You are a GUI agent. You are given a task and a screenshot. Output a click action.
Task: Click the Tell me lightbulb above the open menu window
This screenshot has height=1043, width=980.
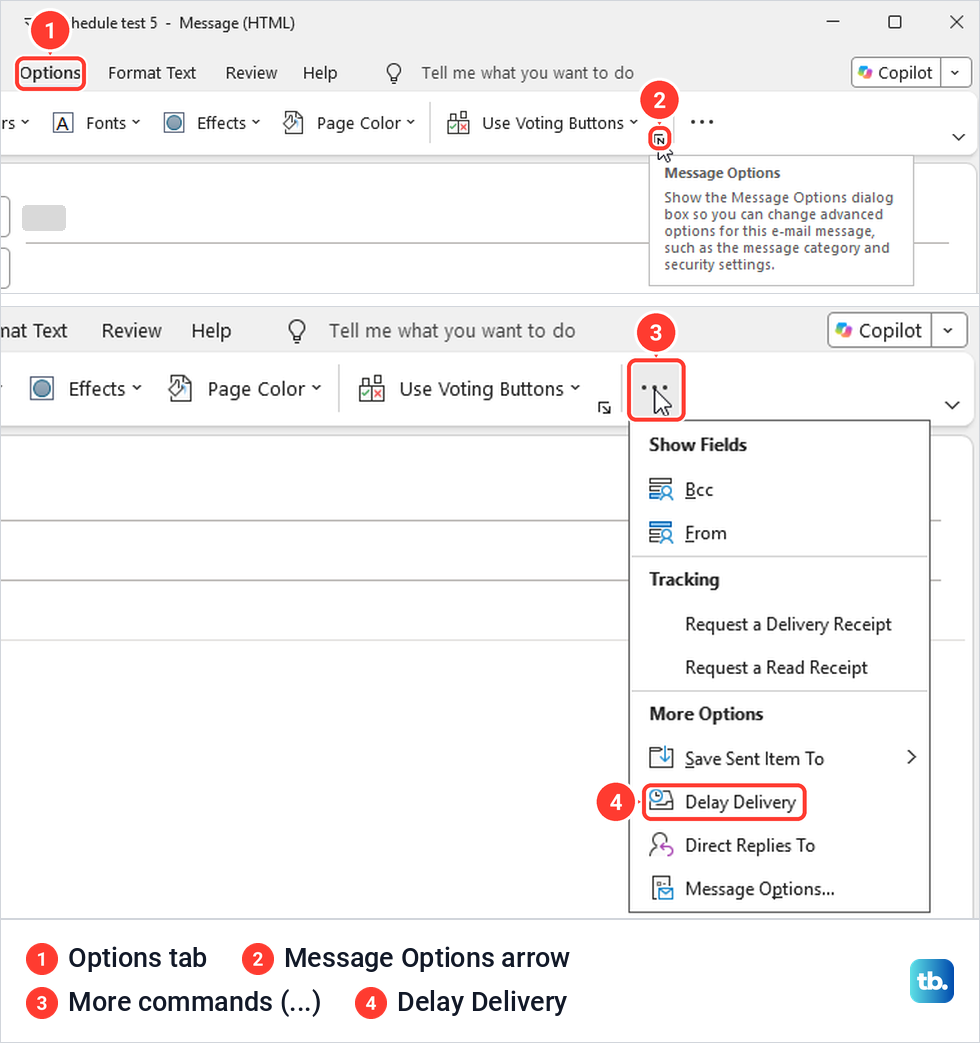pyautogui.click(x=297, y=331)
